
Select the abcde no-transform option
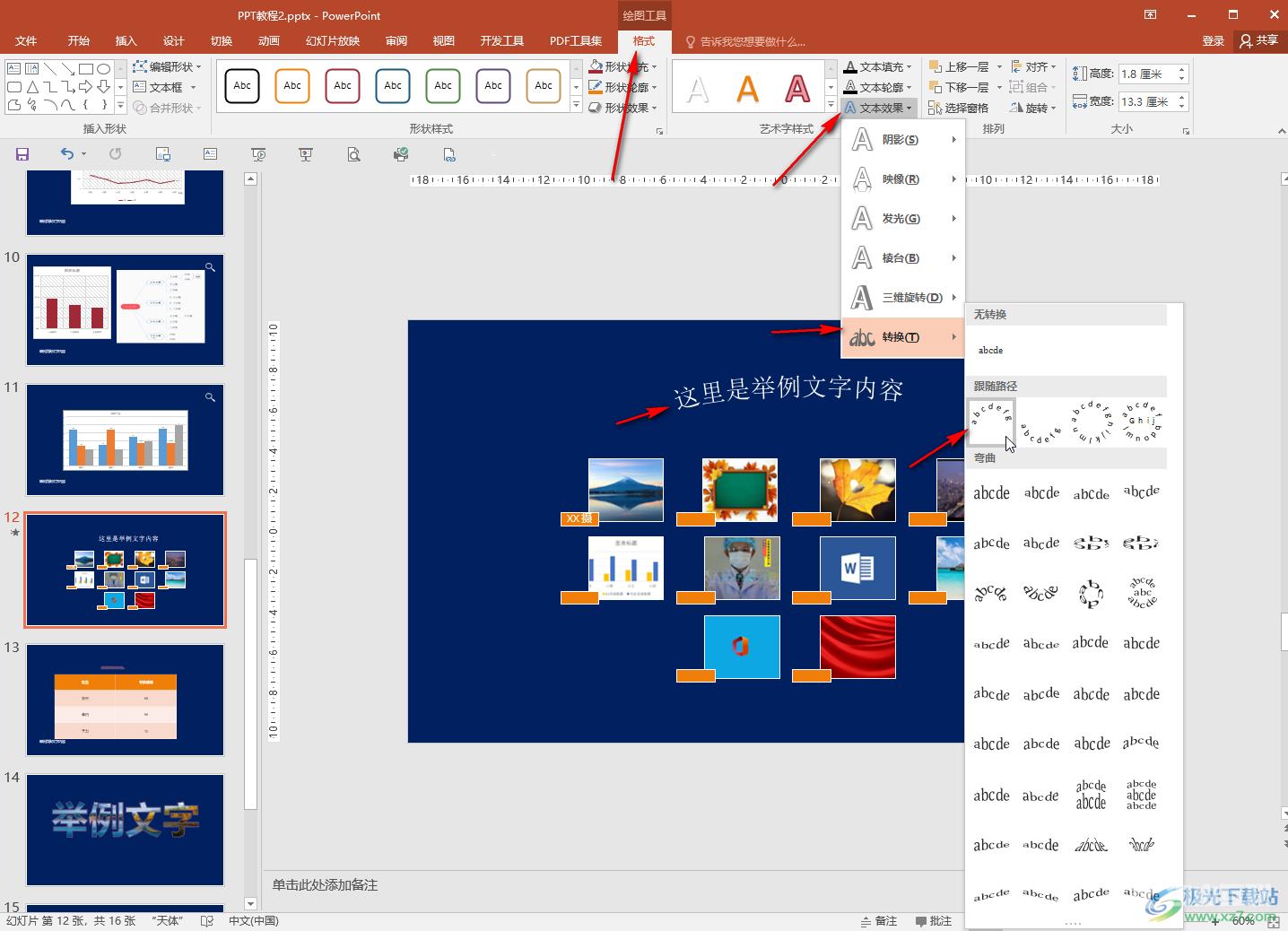[x=991, y=351]
